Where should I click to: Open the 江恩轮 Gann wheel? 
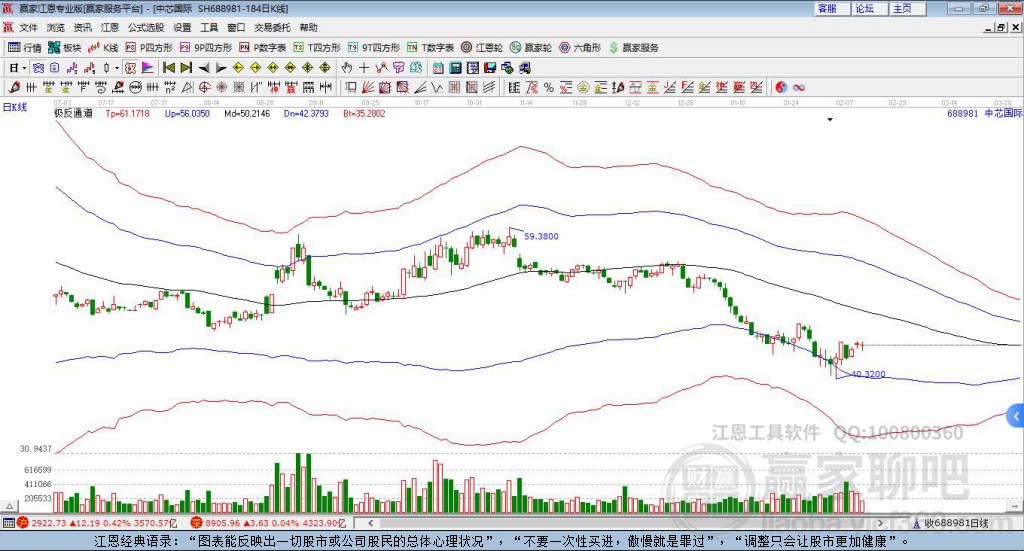click(x=482, y=48)
